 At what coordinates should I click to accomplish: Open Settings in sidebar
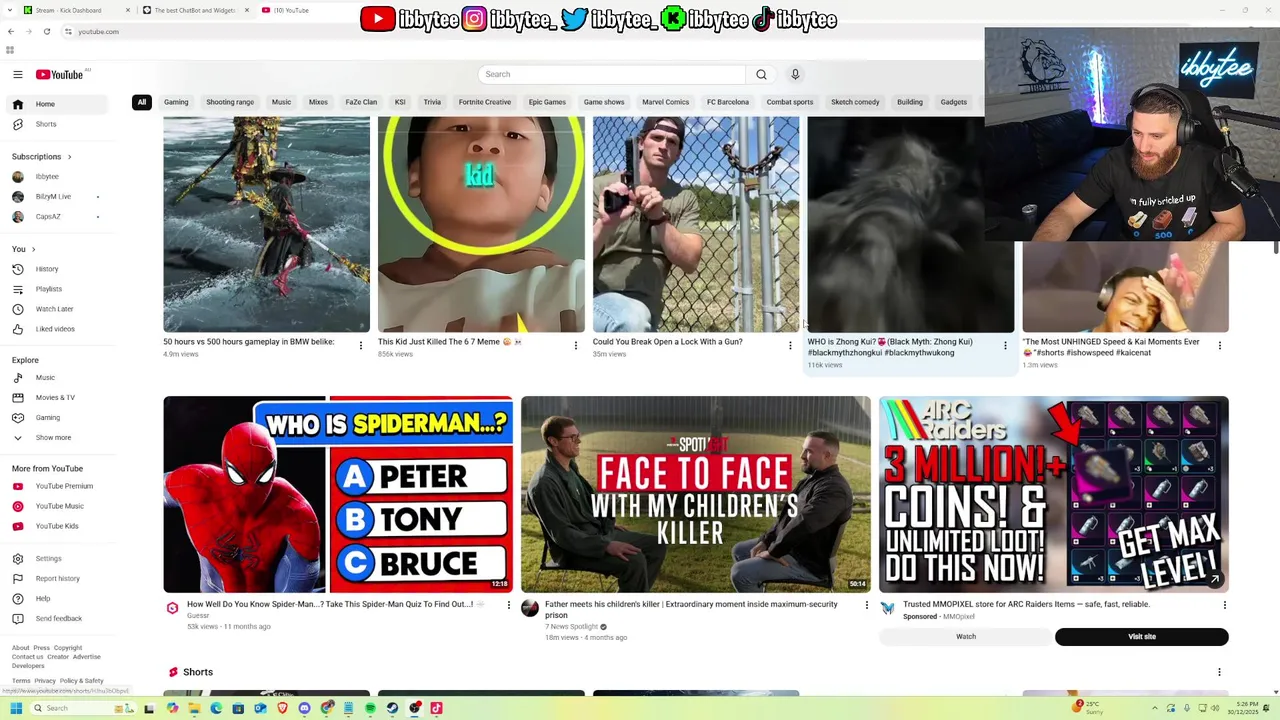pyautogui.click(x=58, y=559)
